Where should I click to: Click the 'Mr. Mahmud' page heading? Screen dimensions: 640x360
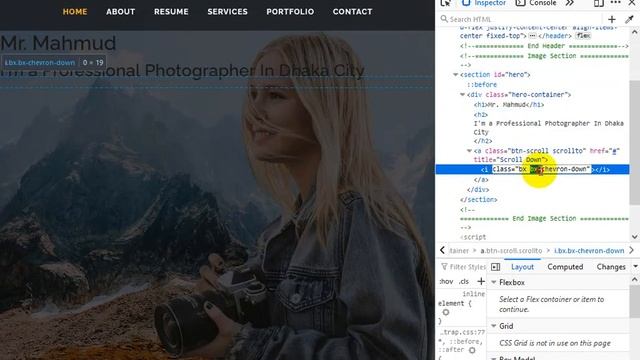pyautogui.click(x=58, y=43)
